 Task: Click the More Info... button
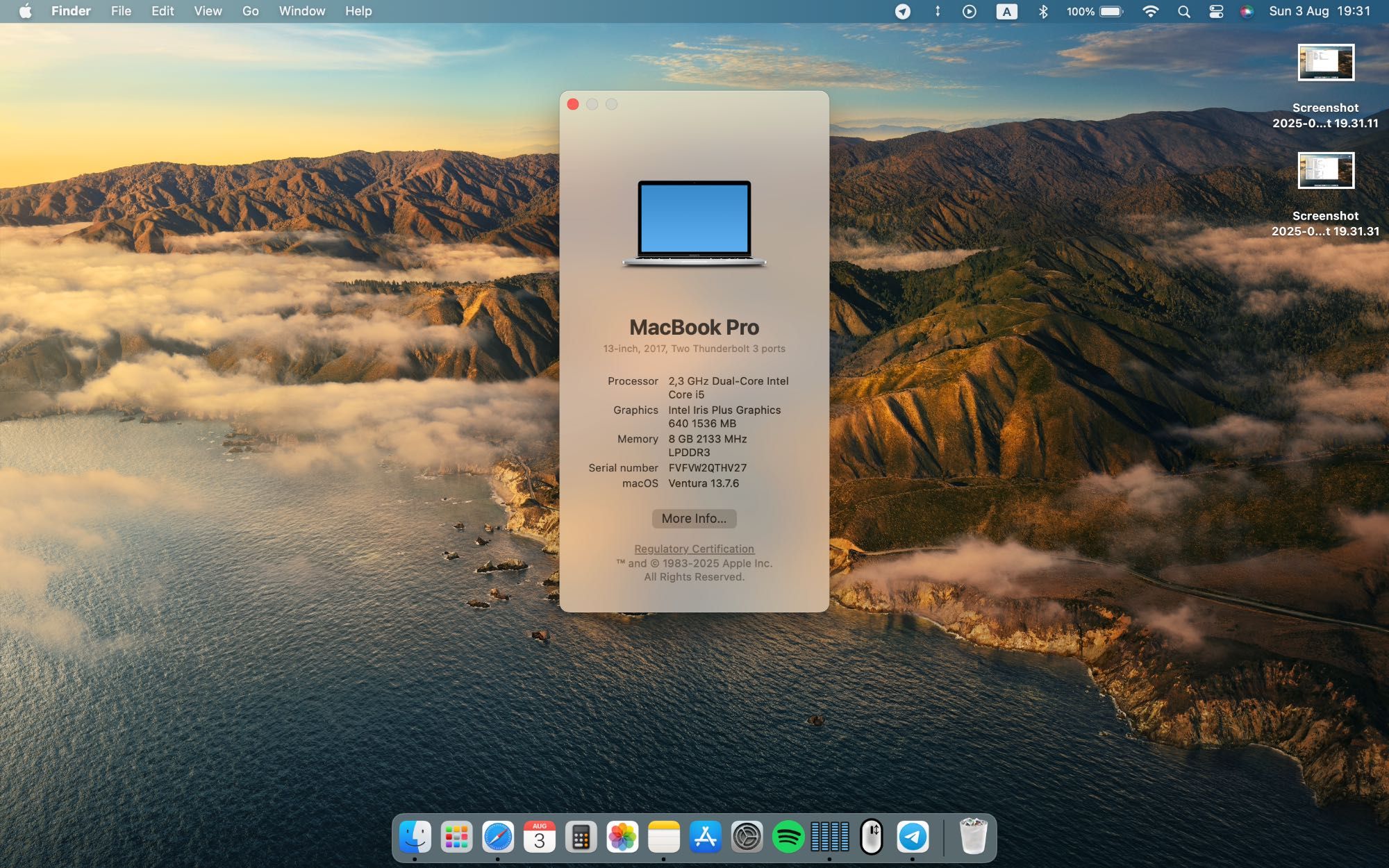click(694, 519)
